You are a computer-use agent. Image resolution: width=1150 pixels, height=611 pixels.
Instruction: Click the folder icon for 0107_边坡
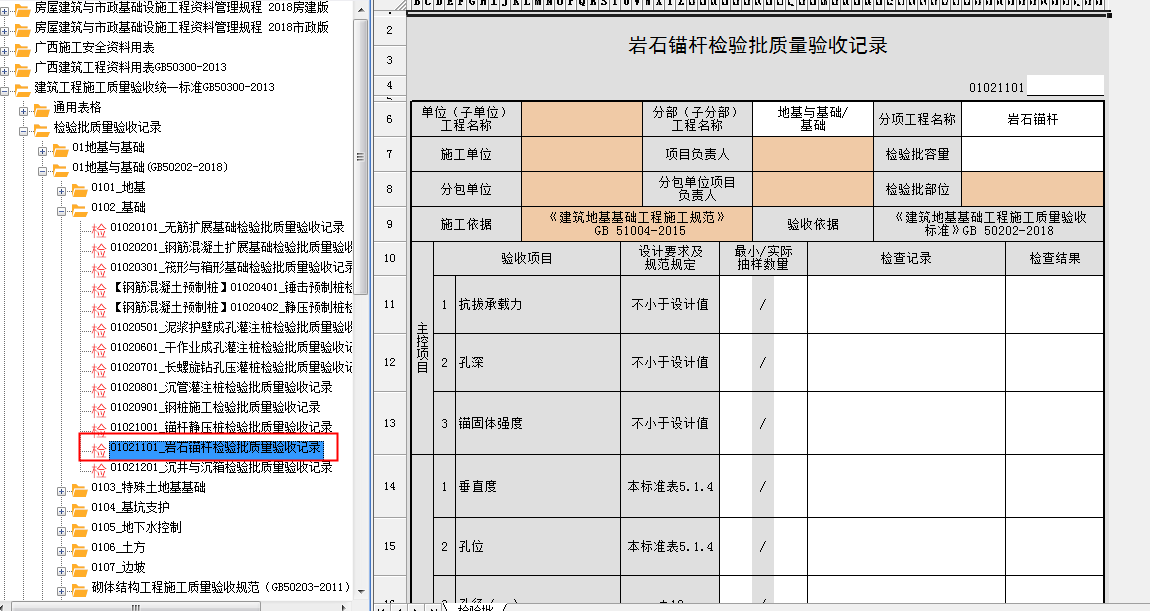point(79,568)
